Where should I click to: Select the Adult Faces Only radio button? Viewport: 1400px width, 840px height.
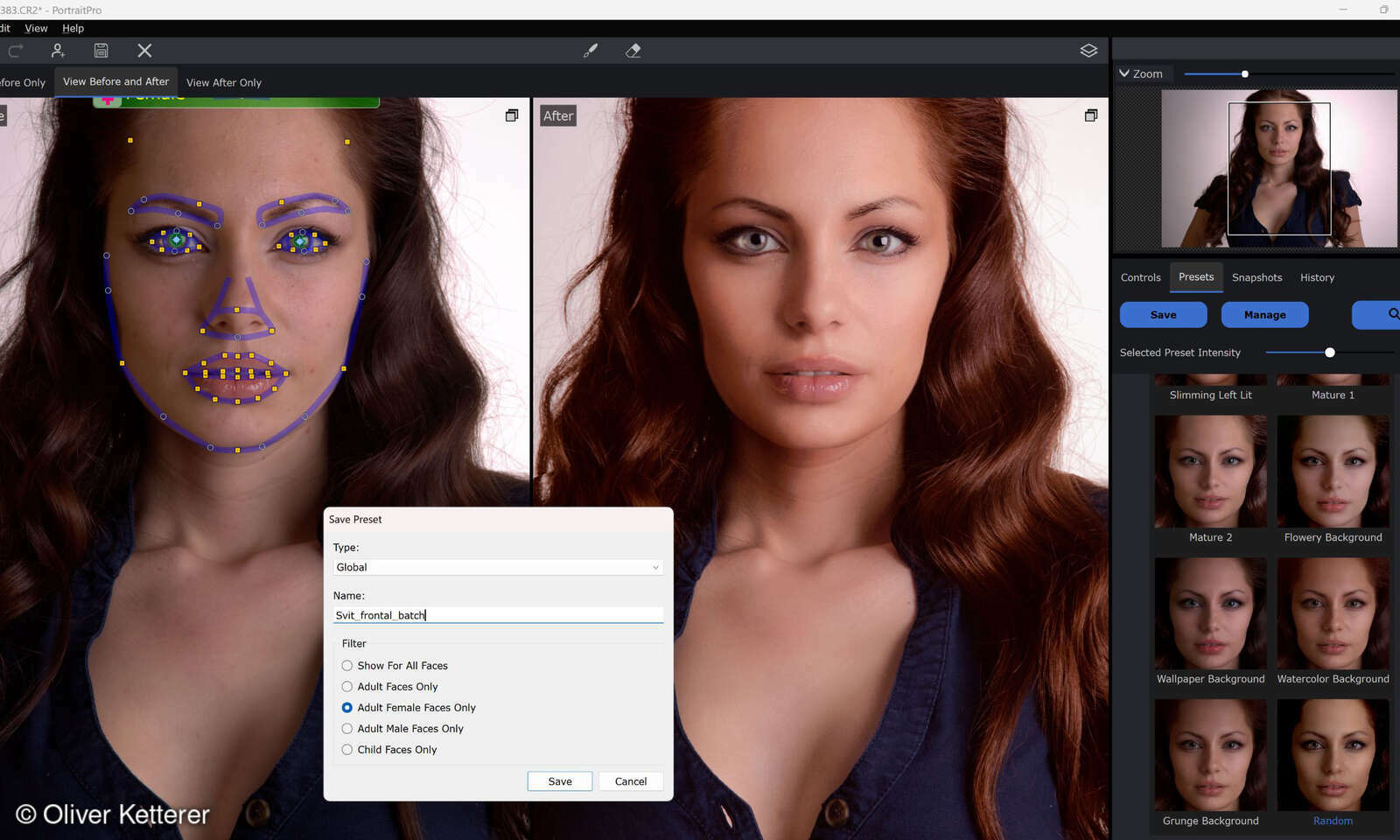point(347,686)
